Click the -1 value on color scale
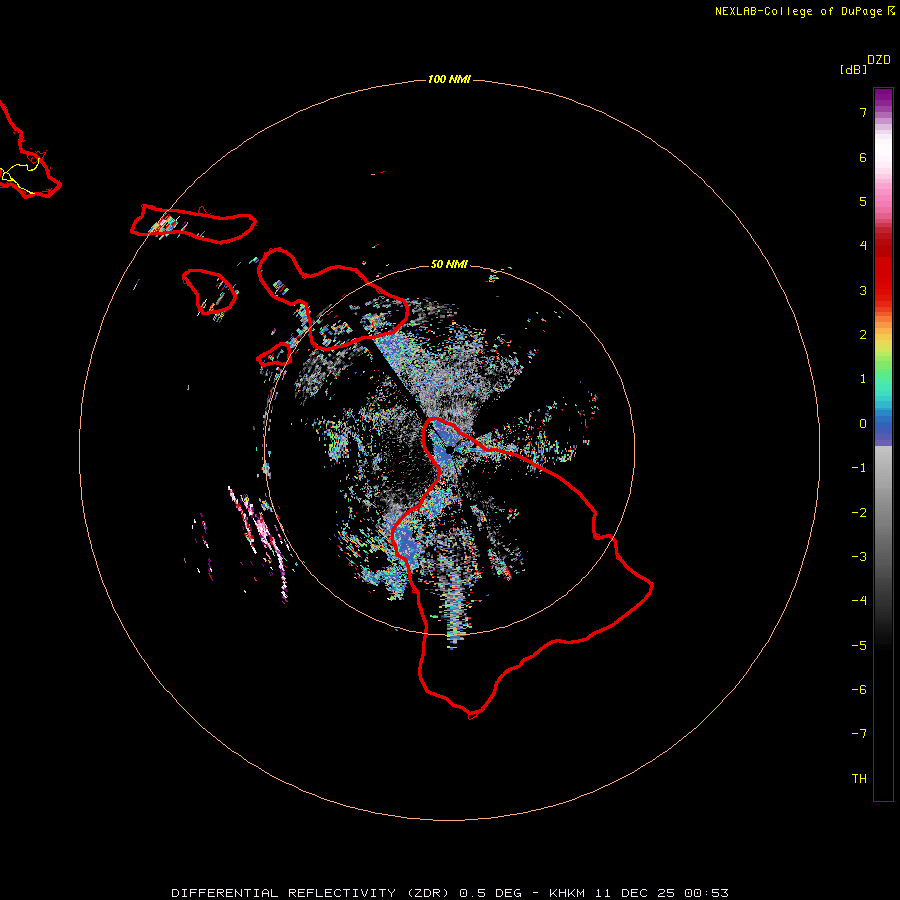900x900 pixels. point(859,468)
